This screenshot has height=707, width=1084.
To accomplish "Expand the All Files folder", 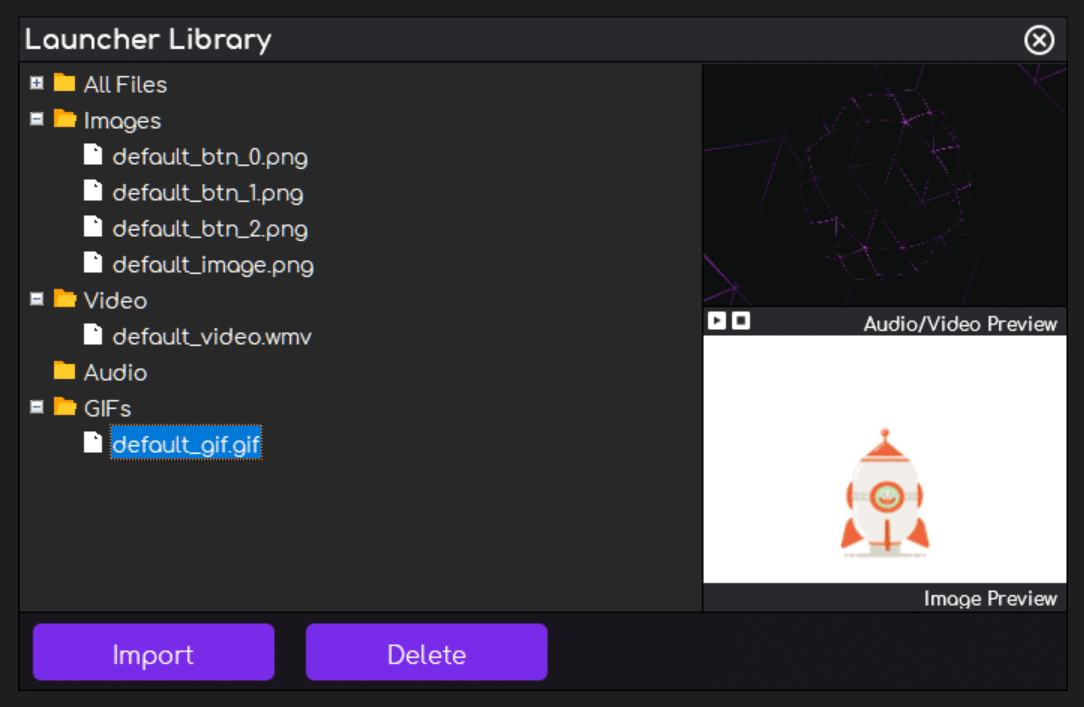I will pos(37,84).
